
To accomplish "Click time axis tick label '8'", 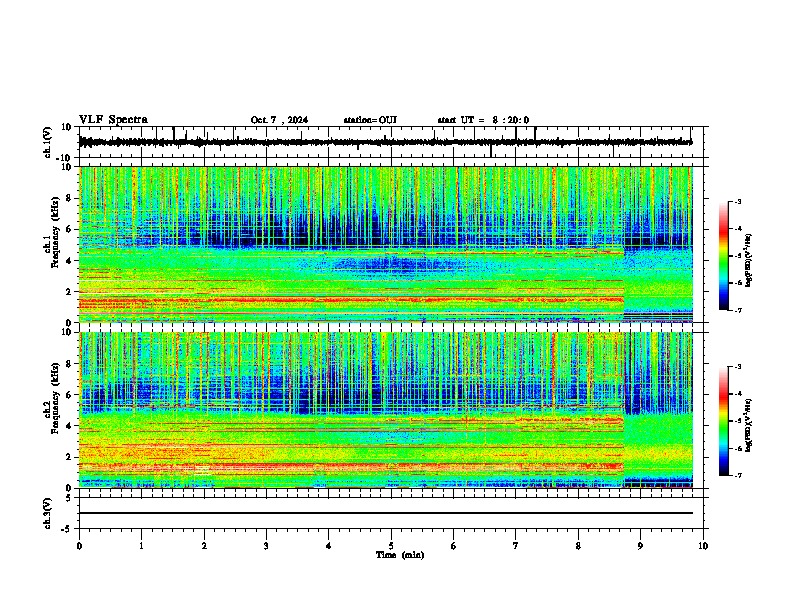I will 578,546.
